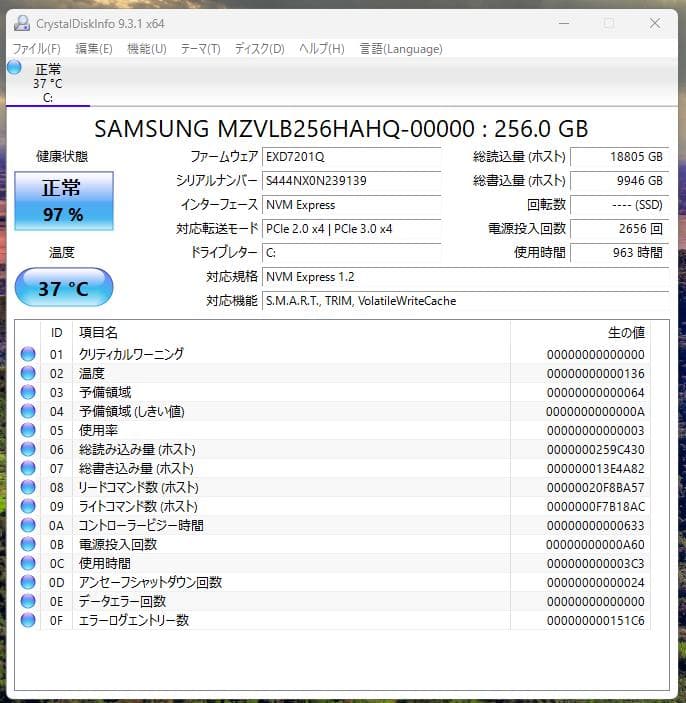Click the 正常 97 % health status button
This screenshot has width=686, height=703.
click(x=64, y=201)
